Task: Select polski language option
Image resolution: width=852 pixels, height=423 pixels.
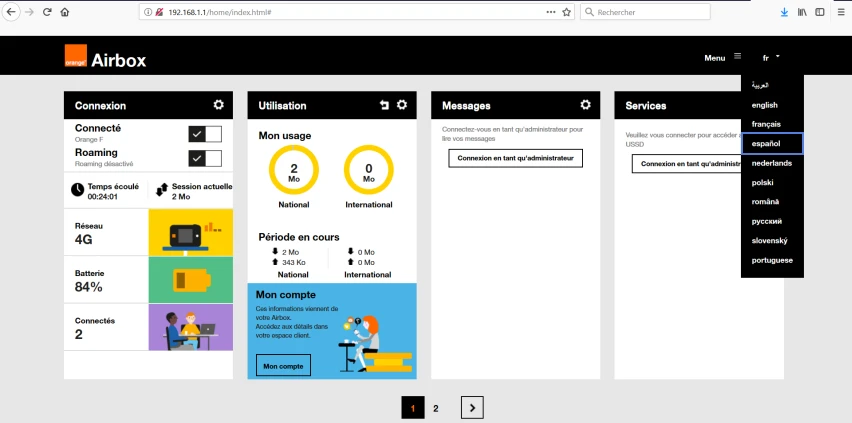Action: pos(762,183)
